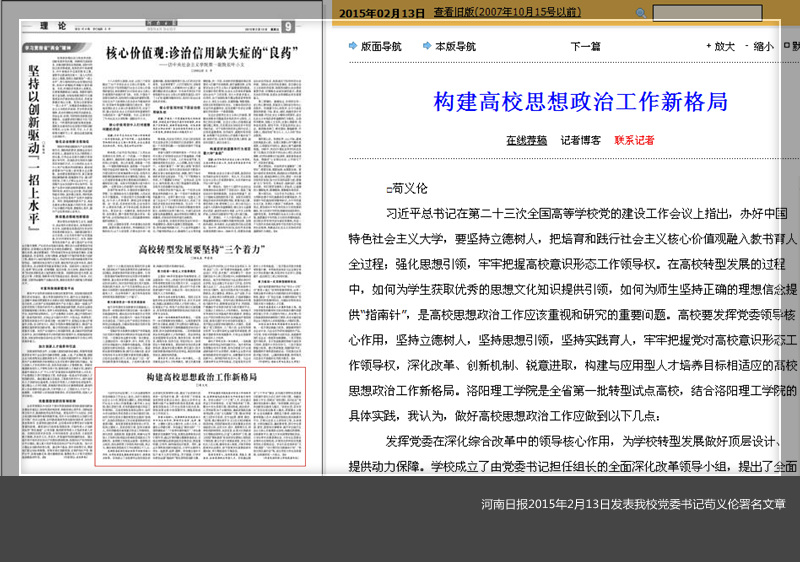The image size is (800, 562).
Task: Go to next article via 下一篇
Action: (585, 46)
